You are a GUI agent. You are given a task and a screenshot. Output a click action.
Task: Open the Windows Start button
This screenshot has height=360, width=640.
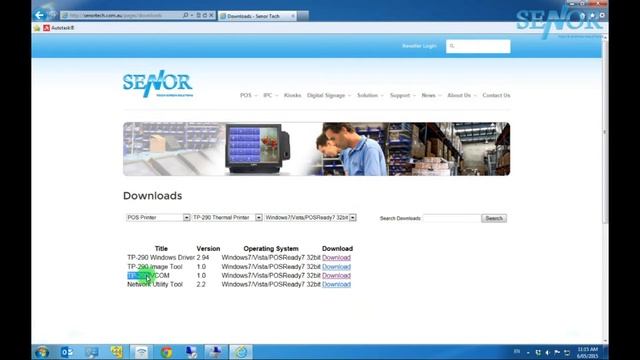[42, 352]
